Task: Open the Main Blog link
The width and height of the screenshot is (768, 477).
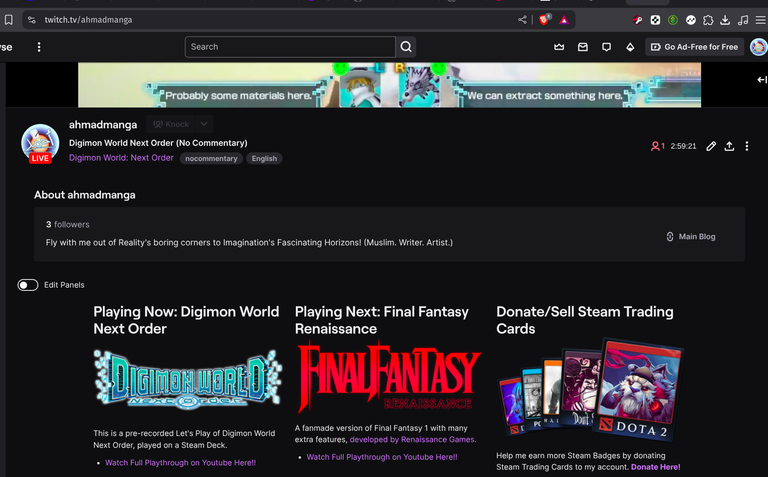Action: [x=691, y=237]
